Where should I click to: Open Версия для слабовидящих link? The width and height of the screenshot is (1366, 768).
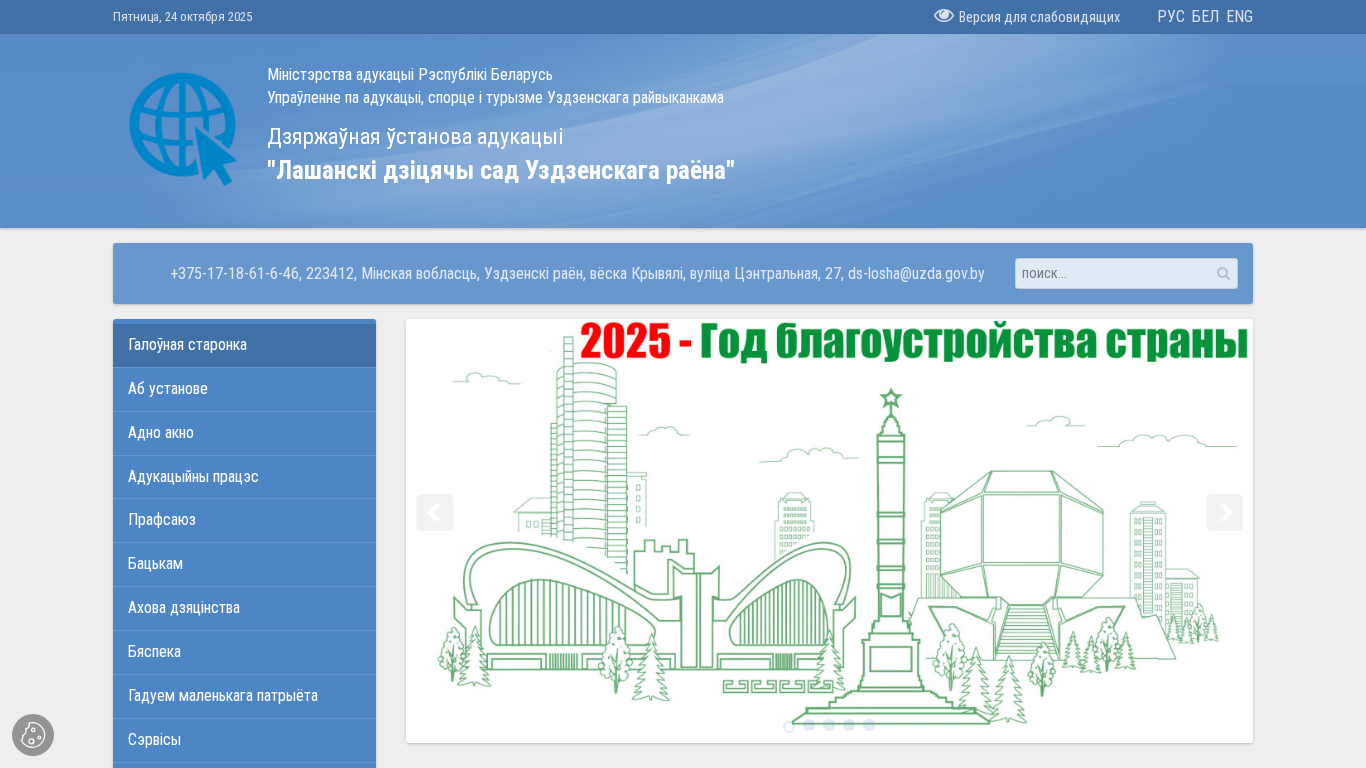click(1038, 17)
